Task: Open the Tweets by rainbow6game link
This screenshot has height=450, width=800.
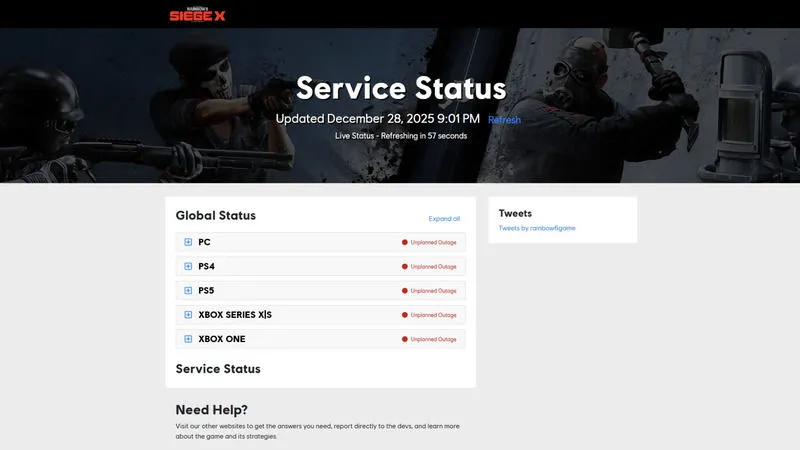Action: pyautogui.click(x=537, y=228)
